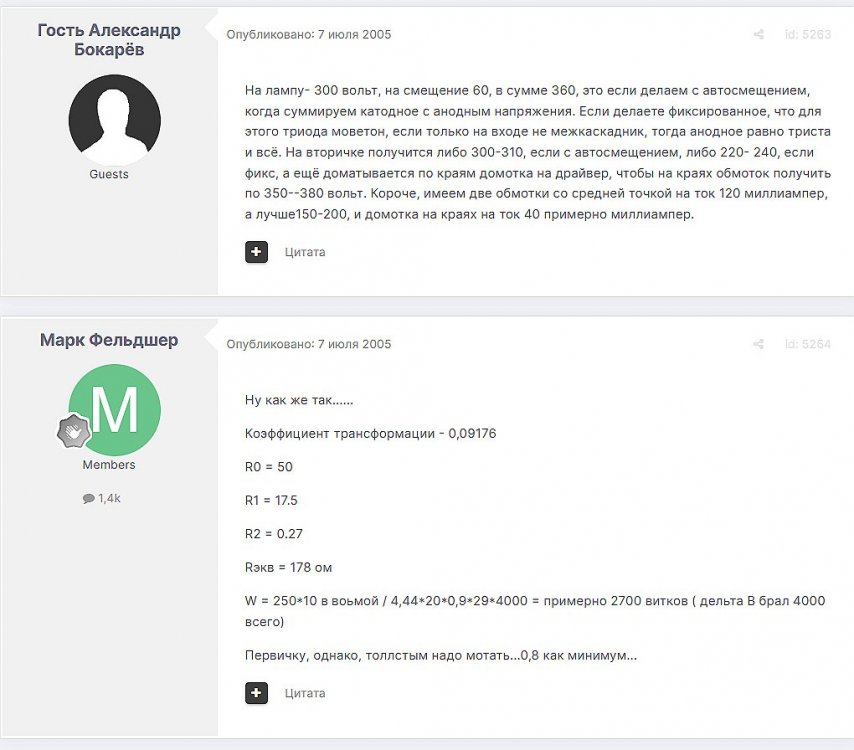Open post permalink id: 5263
The width and height of the screenshot is (854, 750).
pos(808,34)
